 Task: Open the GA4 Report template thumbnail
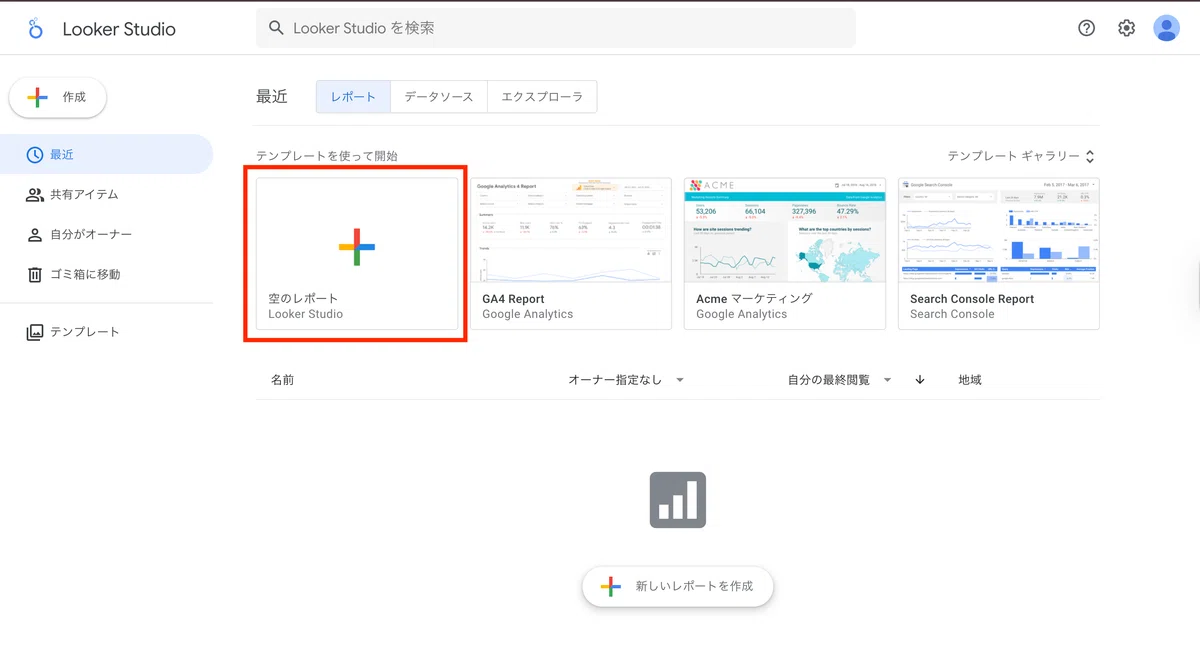pyautogui.click(x=570, y=231)
